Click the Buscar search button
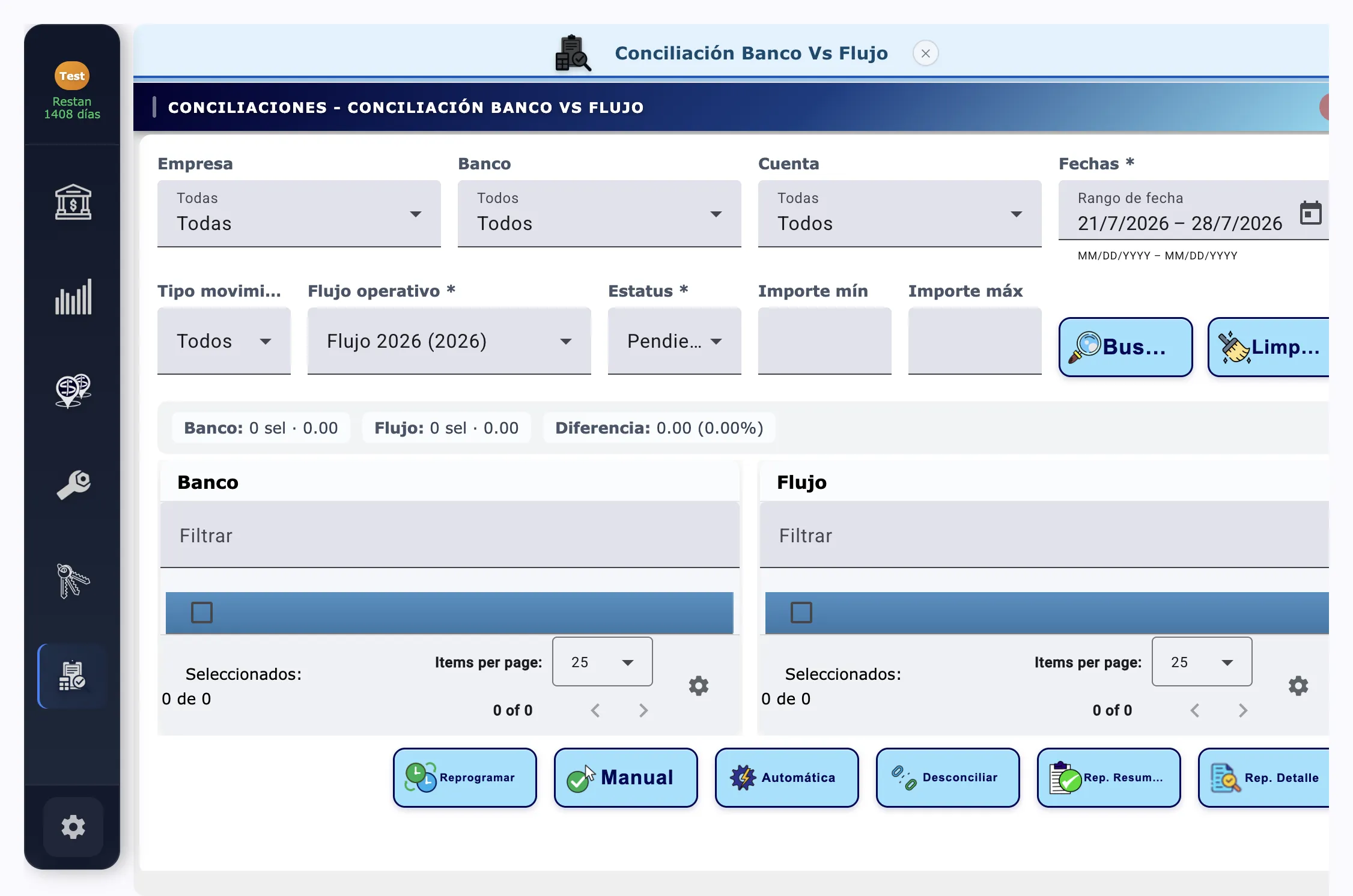The width and height of the screenshot is (1353, 896). click(x=1126, y=347)
